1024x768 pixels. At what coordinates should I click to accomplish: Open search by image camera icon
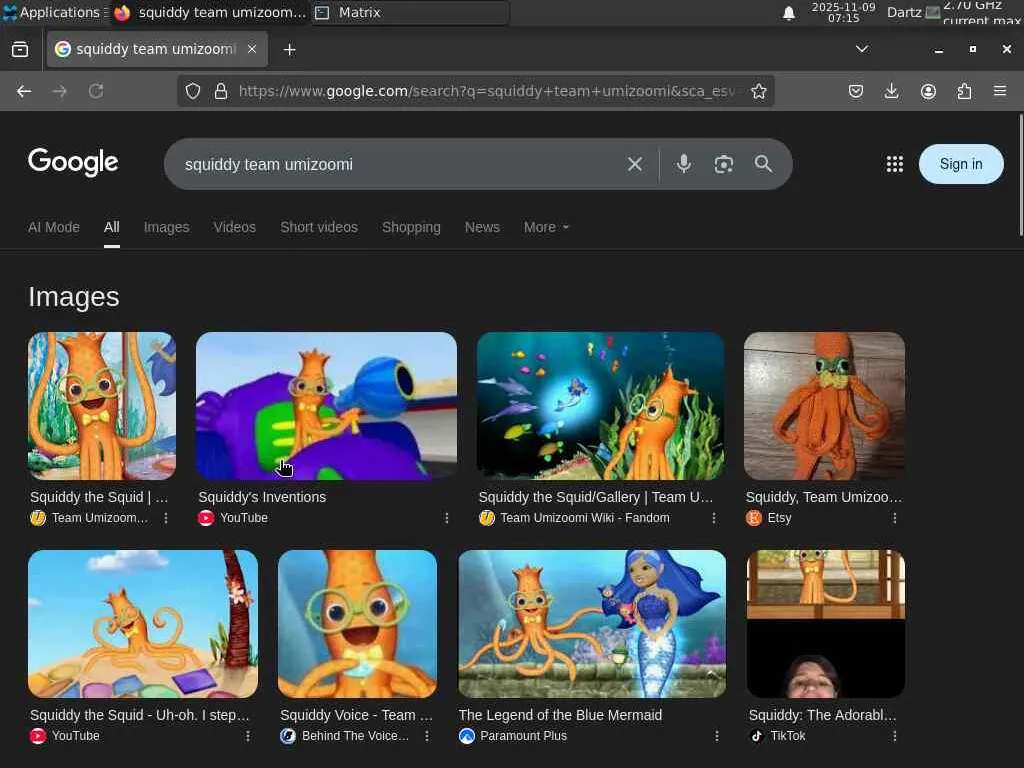pos(724,164)
